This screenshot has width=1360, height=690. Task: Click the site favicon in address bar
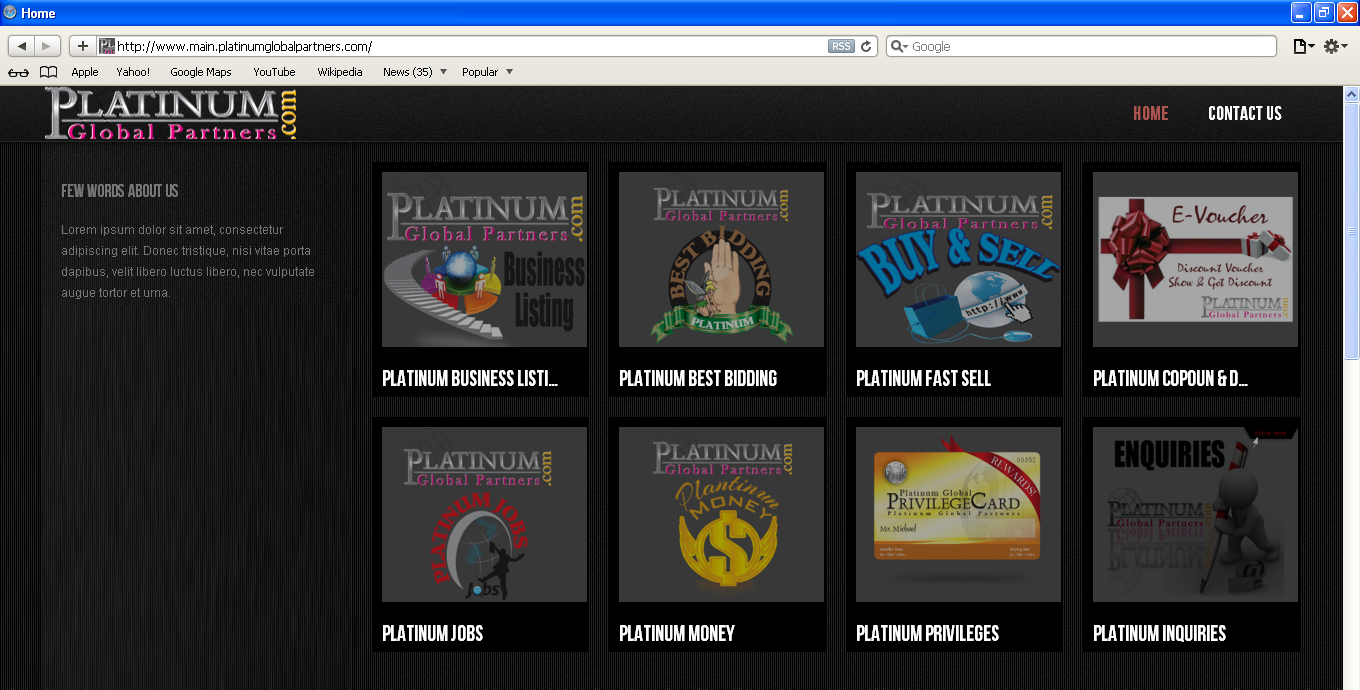(x=106, y=46)
